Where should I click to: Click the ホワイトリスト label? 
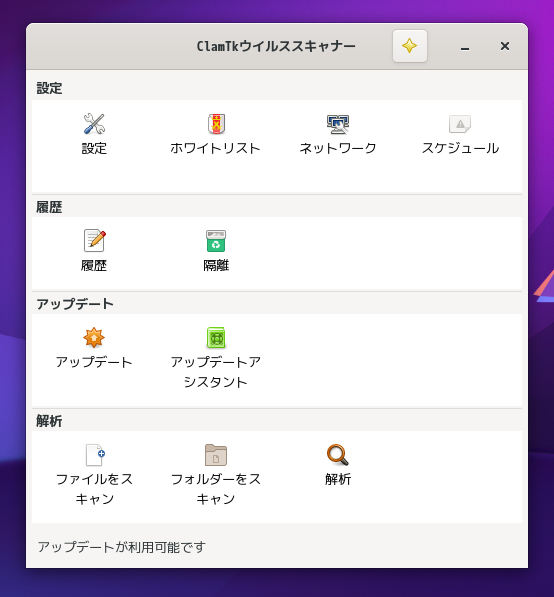click(216, 148)
